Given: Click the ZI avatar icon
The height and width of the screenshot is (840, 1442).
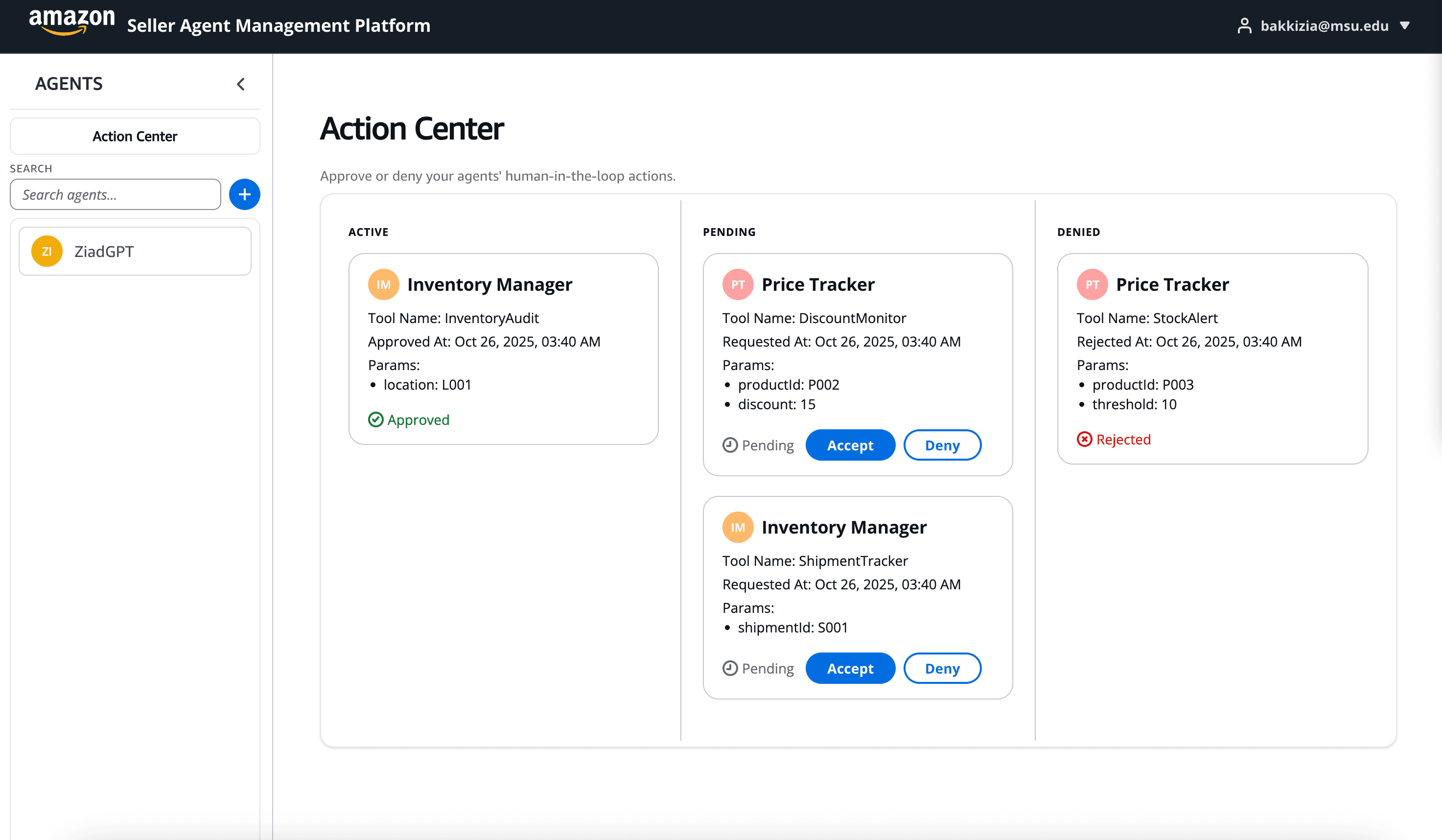Looking at the screenshot, I should (x=47, y=251).
